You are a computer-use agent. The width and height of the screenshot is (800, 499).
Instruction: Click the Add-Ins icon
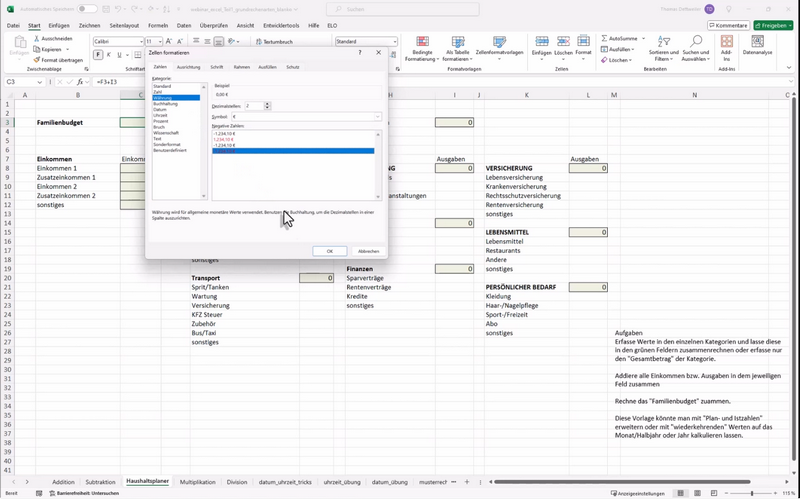point(727,43)
